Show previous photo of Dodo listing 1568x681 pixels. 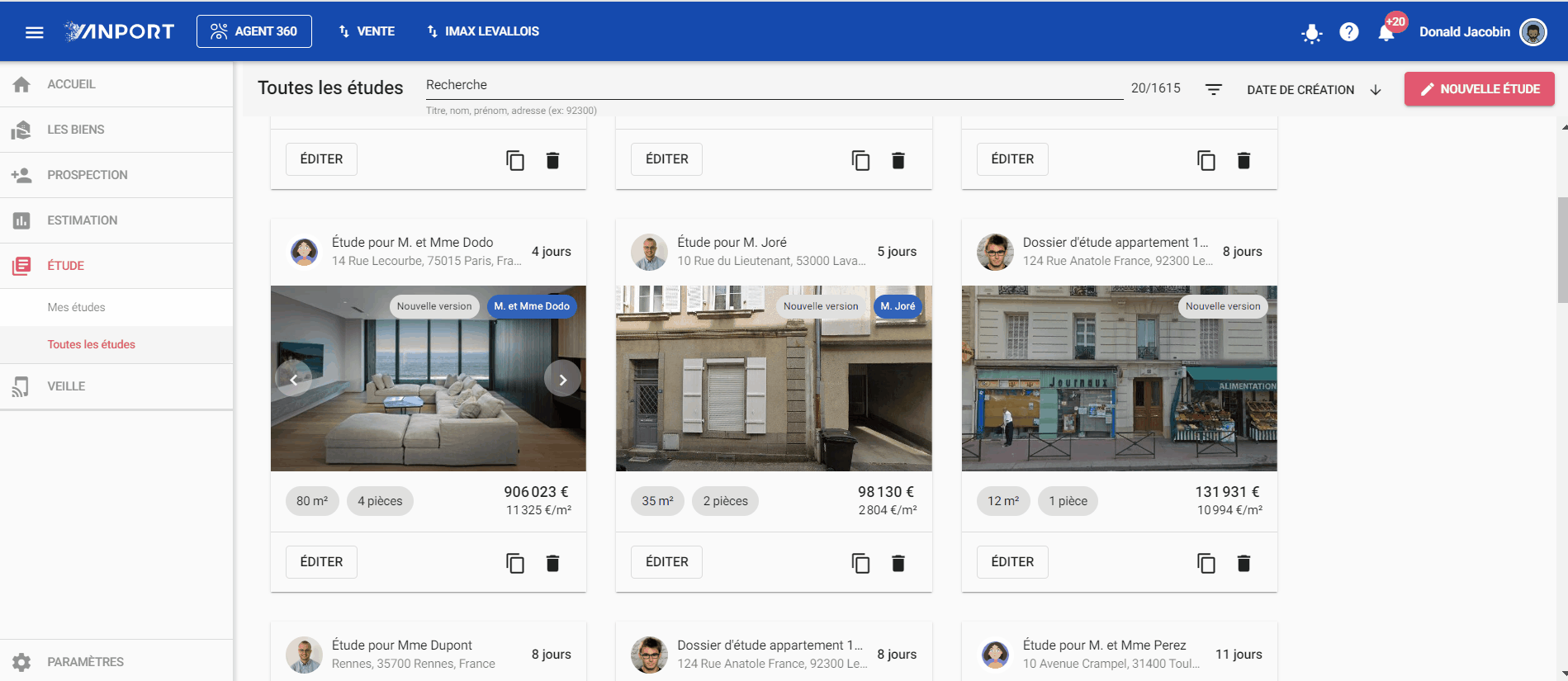click(293, 380)
